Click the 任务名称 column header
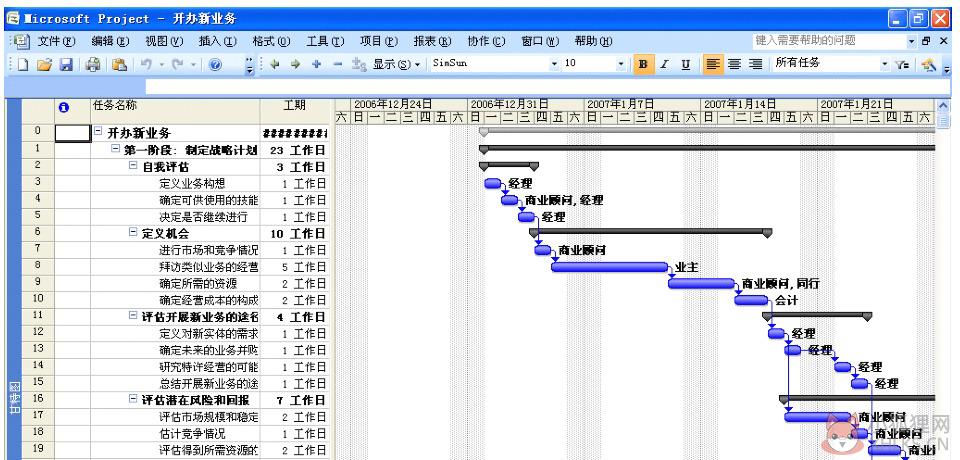Image resolution: width=960 pixels, height=460 pixels. [175, 111]
